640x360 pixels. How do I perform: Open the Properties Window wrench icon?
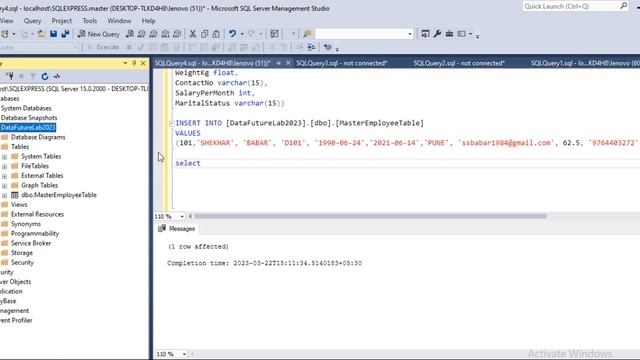[437, 34]
